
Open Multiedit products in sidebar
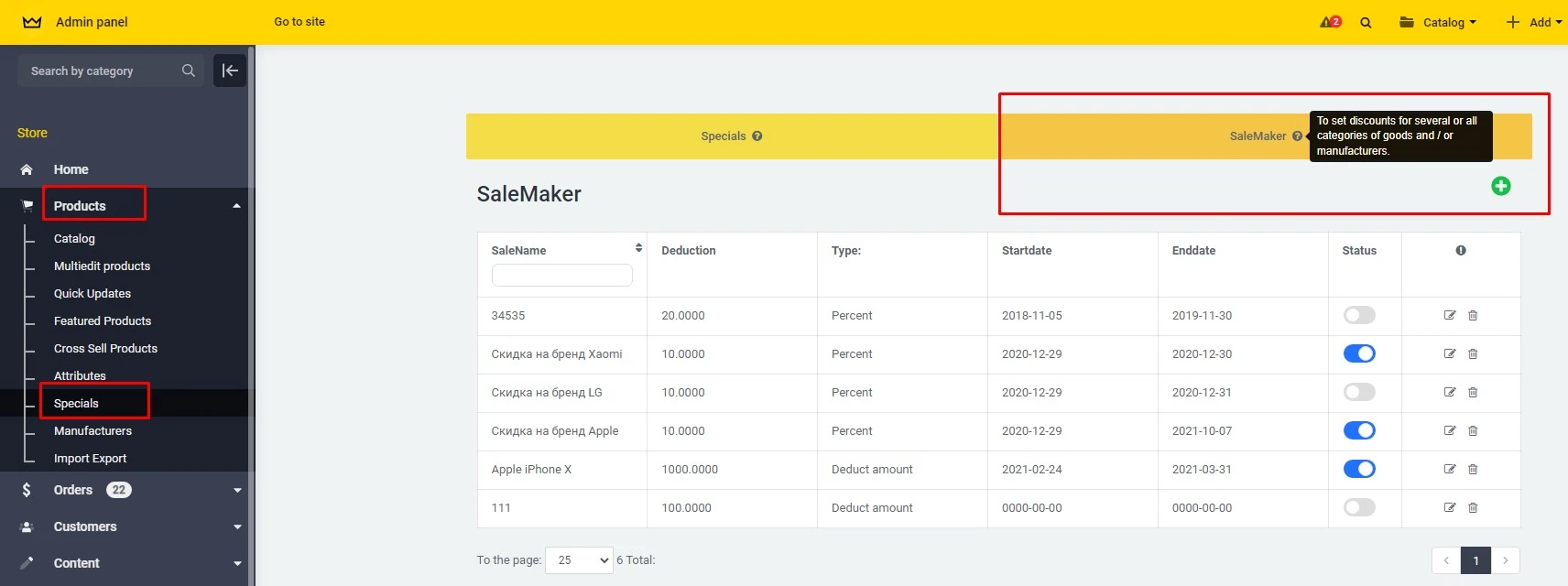(x=102, y=266)
